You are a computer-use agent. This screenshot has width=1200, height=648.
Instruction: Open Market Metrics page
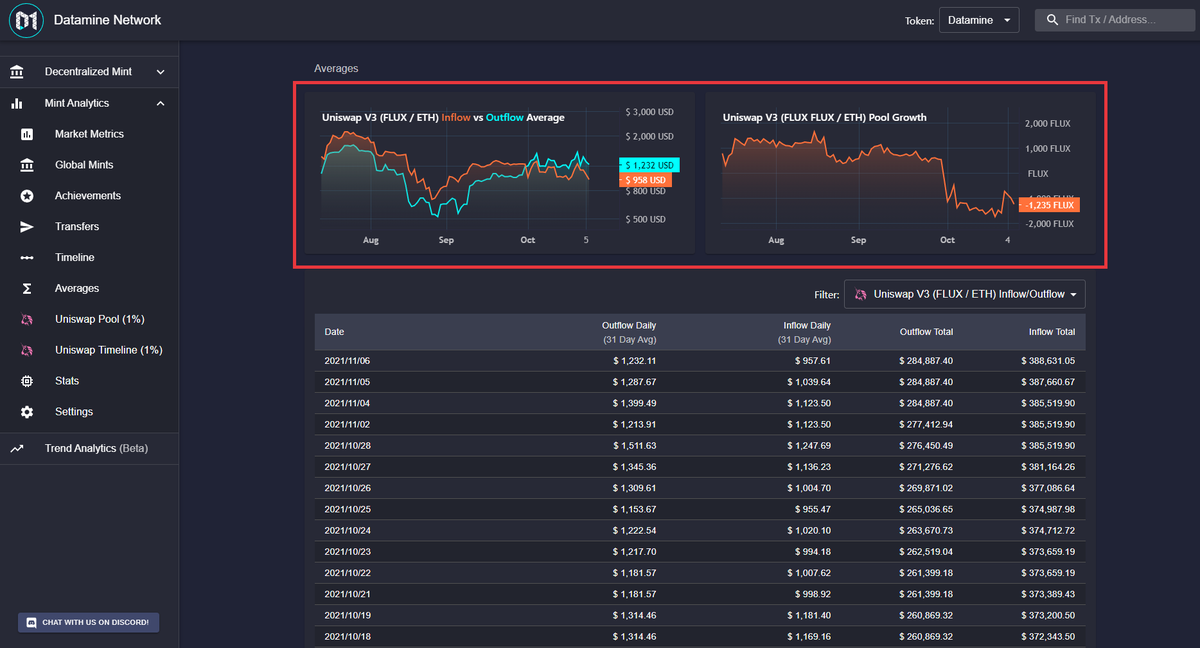tap(89, 134)
